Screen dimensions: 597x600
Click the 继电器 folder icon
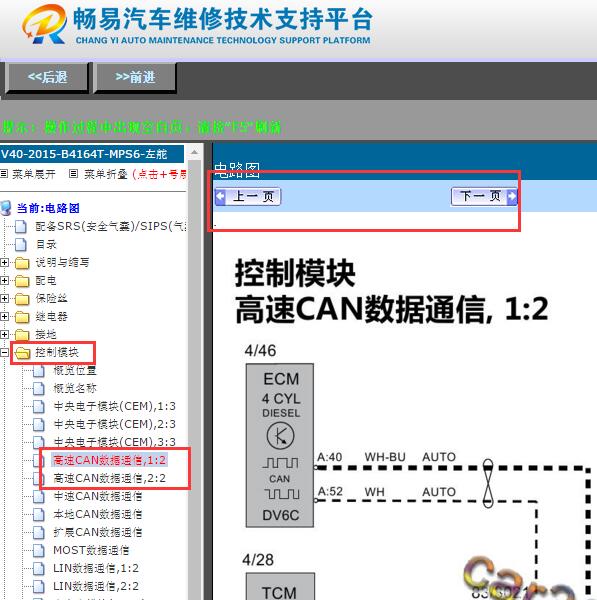(22, 317)
